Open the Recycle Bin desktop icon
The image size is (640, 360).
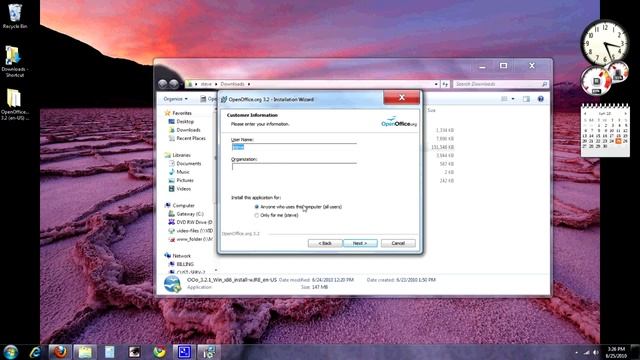[x=15, y=16]
